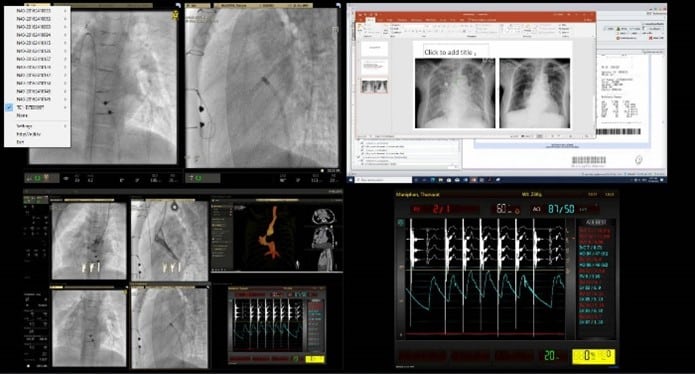The image size is (695, 374).
Task: Click the green icon under the left fluoroscopy view
Action: click(38, 178)
